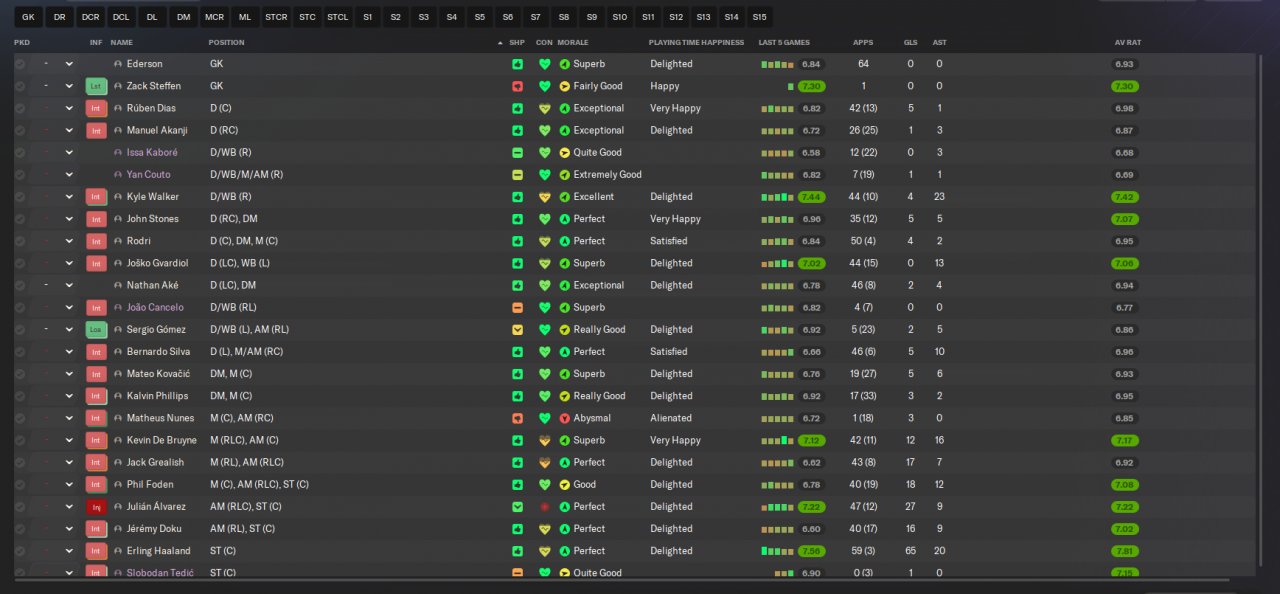
Task: Click Ederson's match sharpness icon
Action: pos(517,64)
